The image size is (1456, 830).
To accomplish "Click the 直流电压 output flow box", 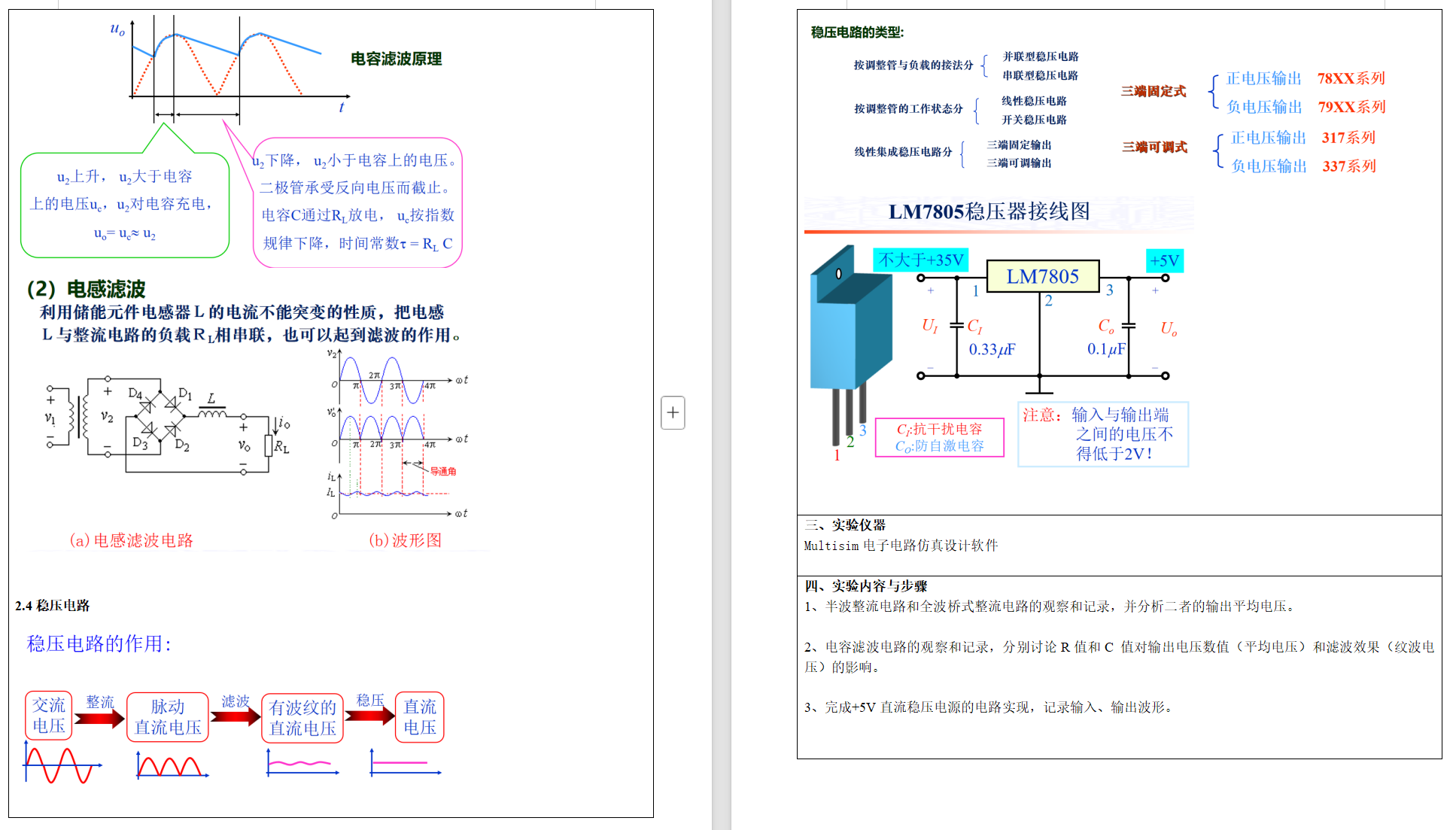I will [419, 717].
